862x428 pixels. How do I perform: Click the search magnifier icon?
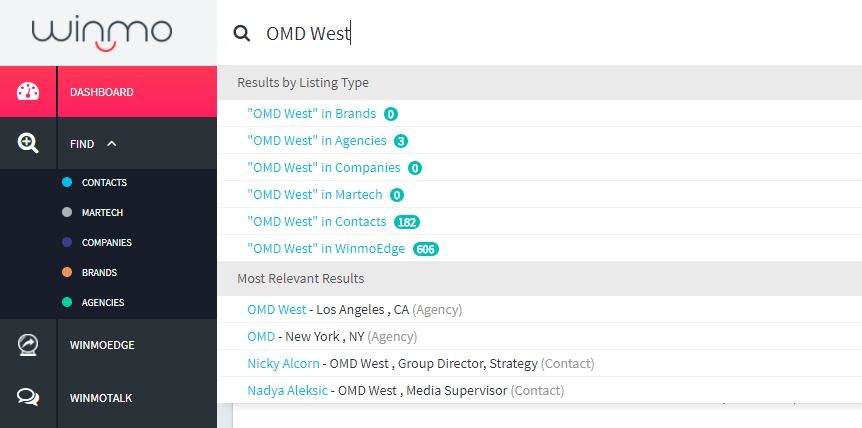click(241, 34)
